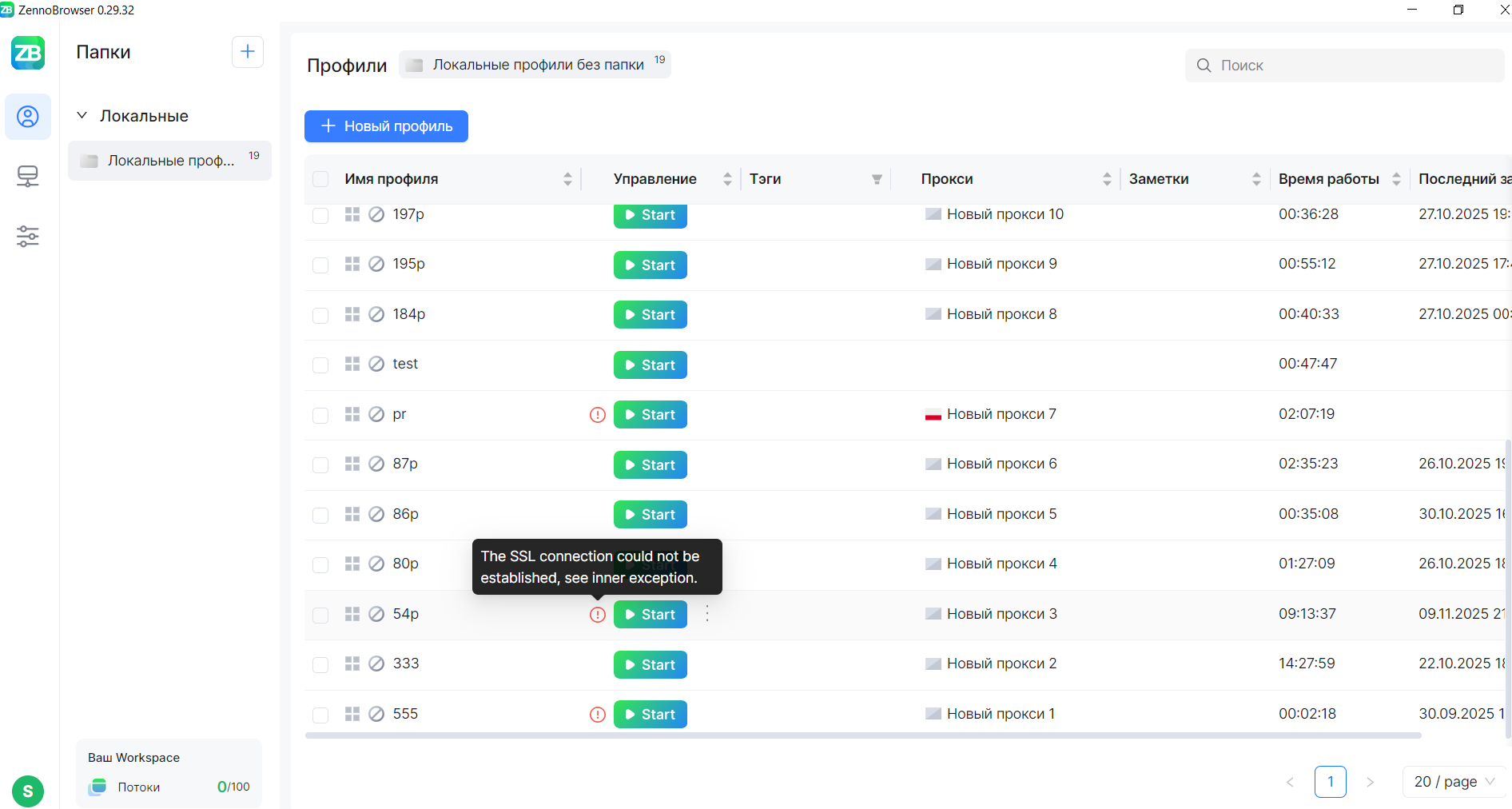Filter by tags using the funnel icon
The width and height of the screenshot is (1512, 809).
click(877, 179)
